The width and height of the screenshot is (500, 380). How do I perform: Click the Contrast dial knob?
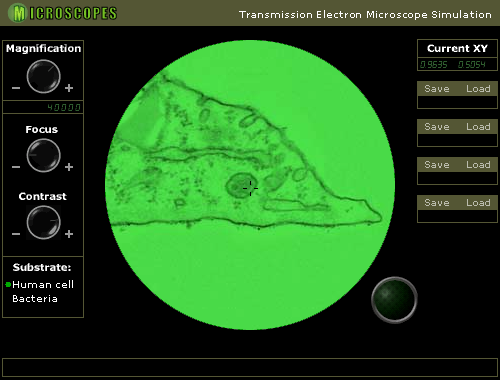(43, 222)
